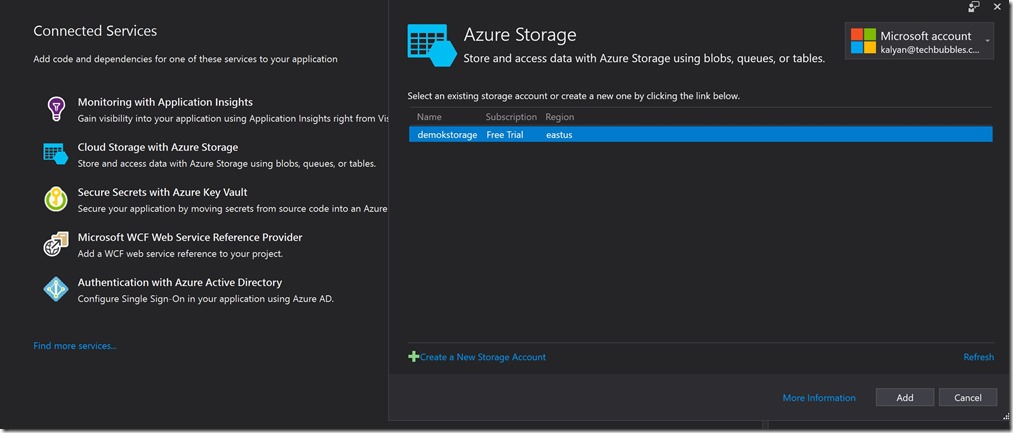
Task: Click the WCF Web Service Reference icon
Action: coord(56,245)
